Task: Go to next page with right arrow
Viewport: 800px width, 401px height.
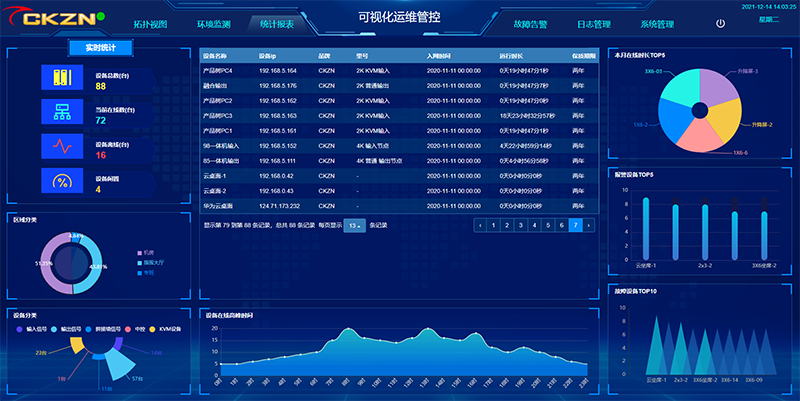Action: [x=589, y=226]
